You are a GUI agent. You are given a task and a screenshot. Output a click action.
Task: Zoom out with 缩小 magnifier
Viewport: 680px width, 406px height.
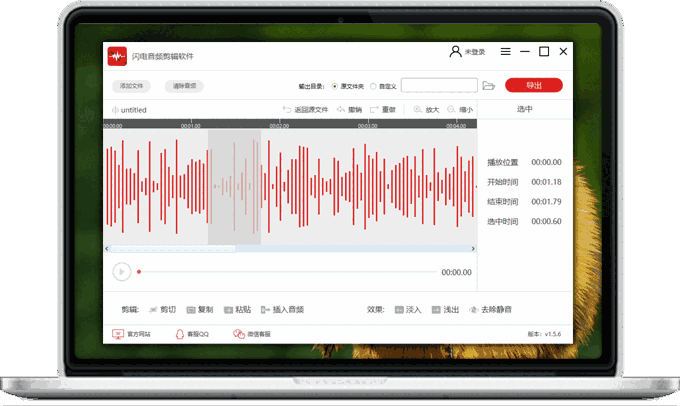coord(460,109)
